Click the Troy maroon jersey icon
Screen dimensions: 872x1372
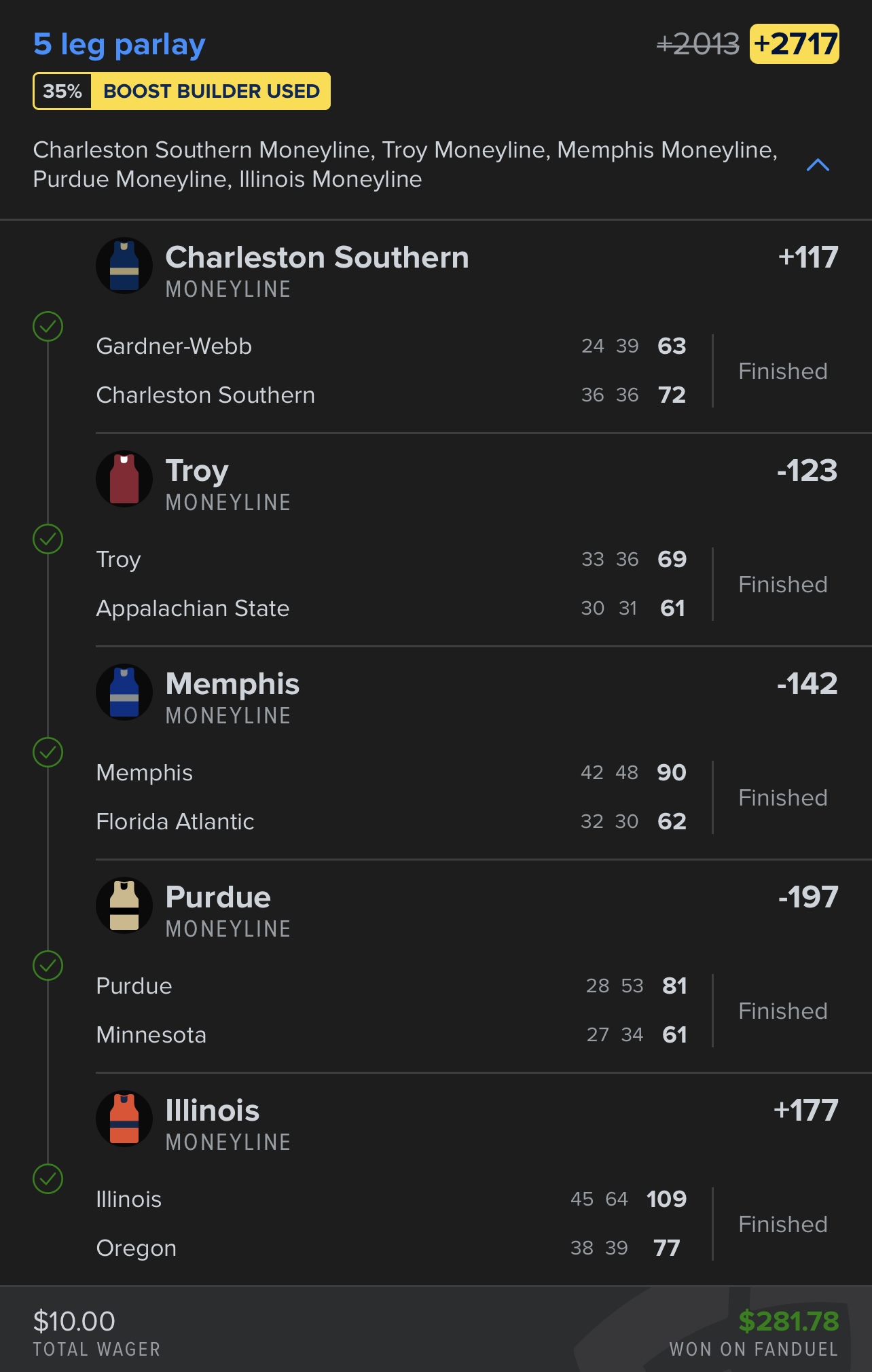[124, 479]
